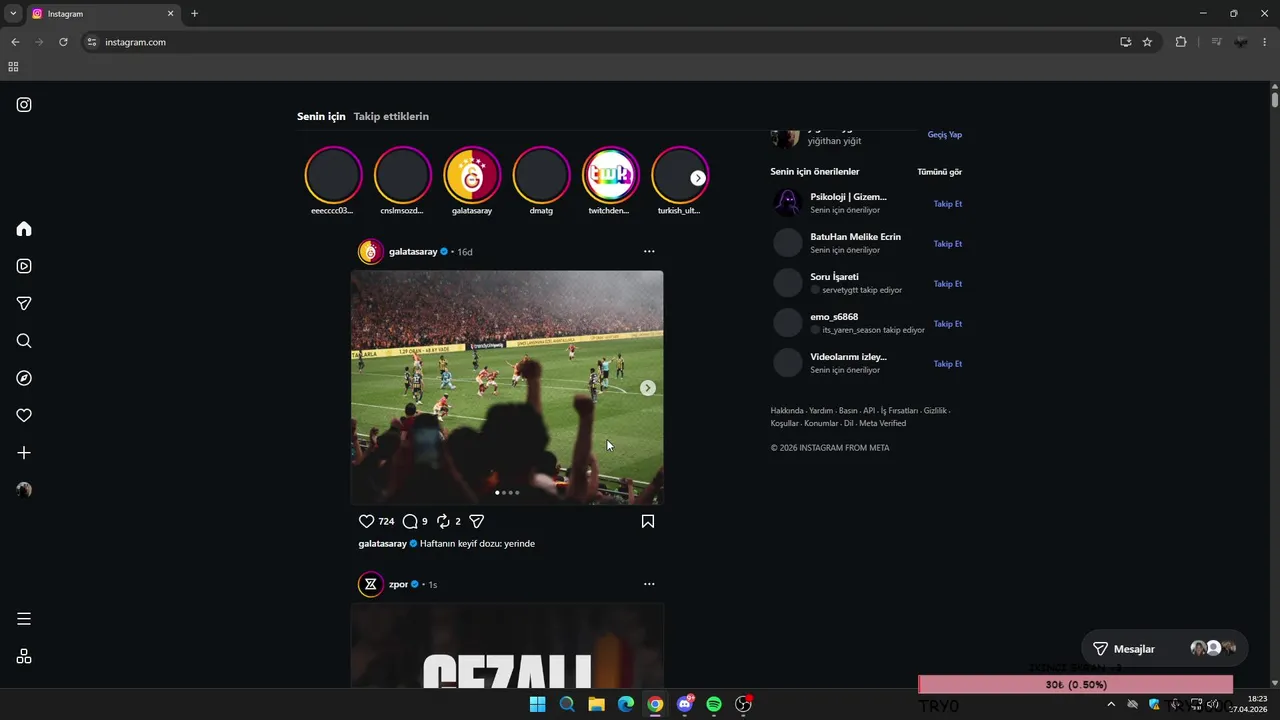The height and width of the screenshot is (720, 1280).
Task: Open cnslmsozd story
Action: [x=402, y=175]
